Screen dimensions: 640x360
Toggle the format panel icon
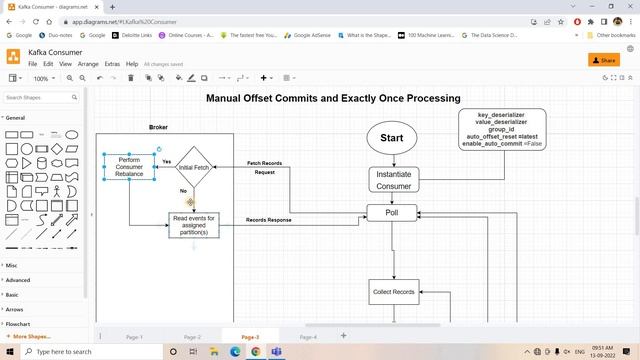point(622,78)
